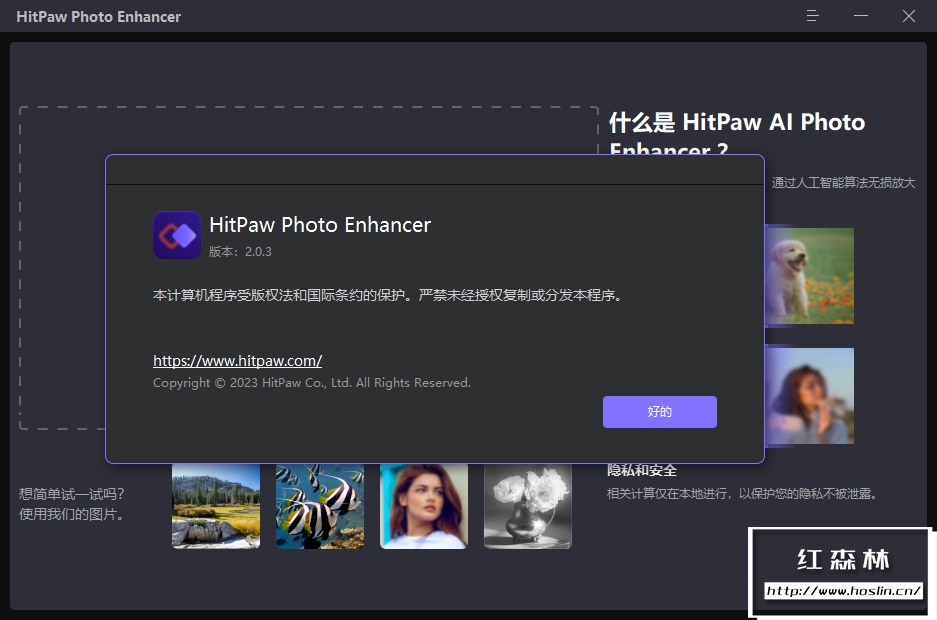Select the mountain landscape sample image
This screenshot has height=620, width=937.
click(216, 506)
